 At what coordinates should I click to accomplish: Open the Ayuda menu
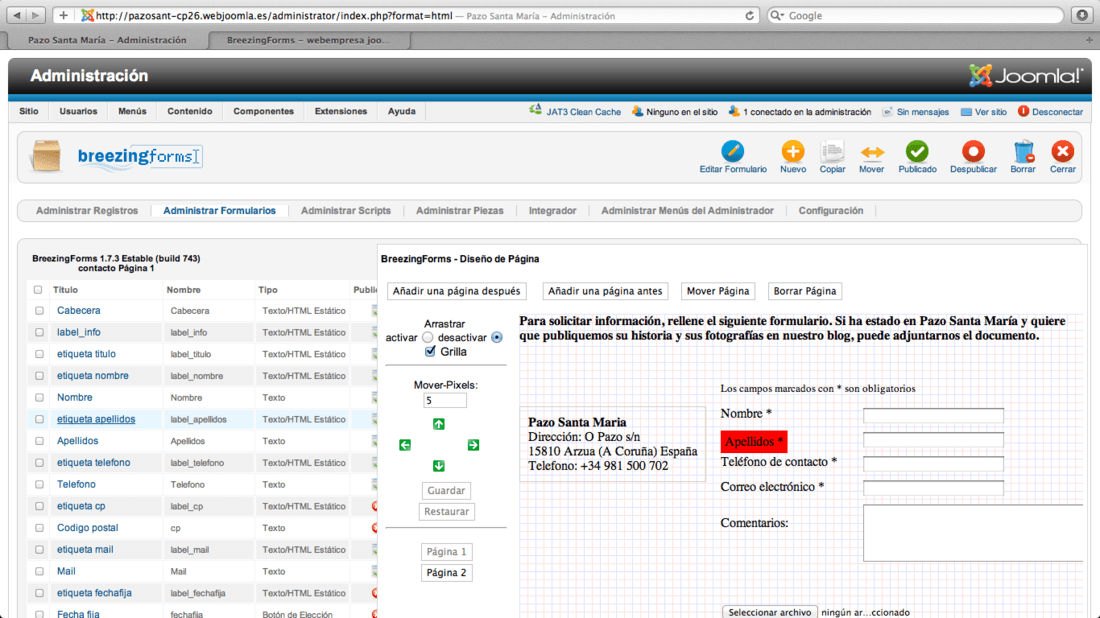pyautogui.click(x=401, y=112)
